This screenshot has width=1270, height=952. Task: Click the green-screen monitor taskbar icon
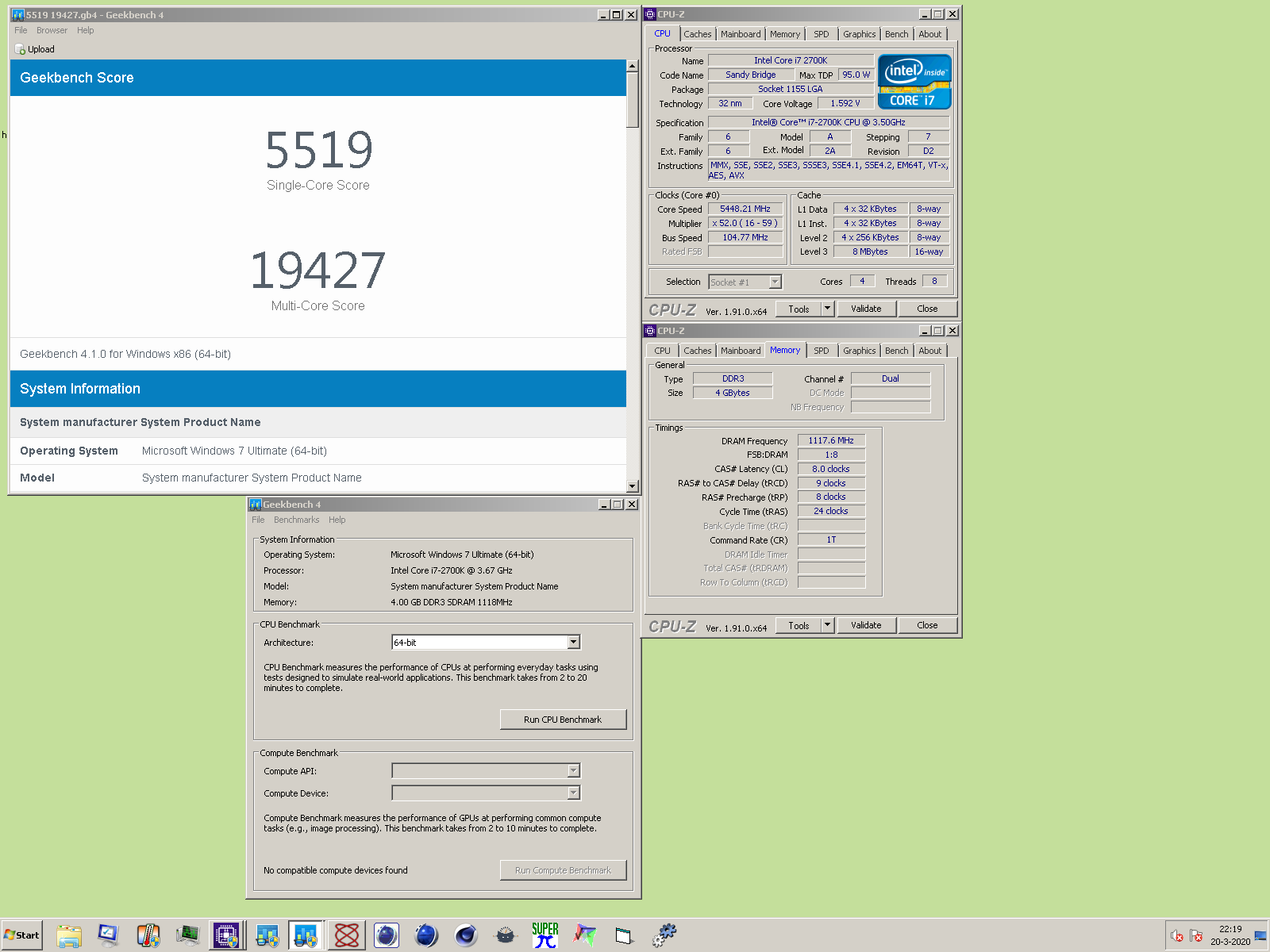188,935
